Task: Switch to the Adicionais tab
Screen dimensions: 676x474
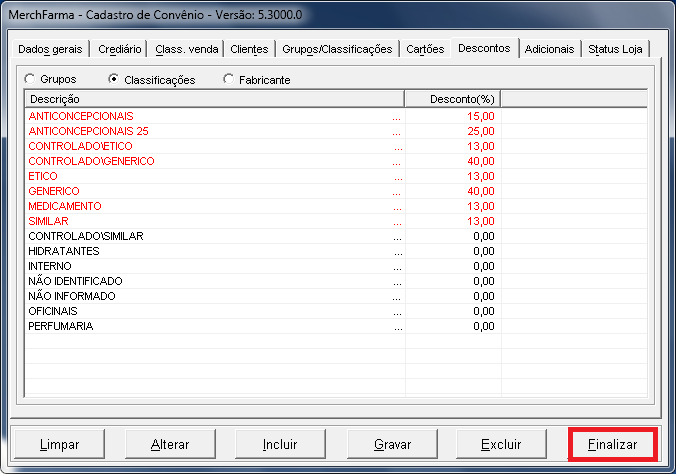Action: pyautogui.click(x=549, y=49)
